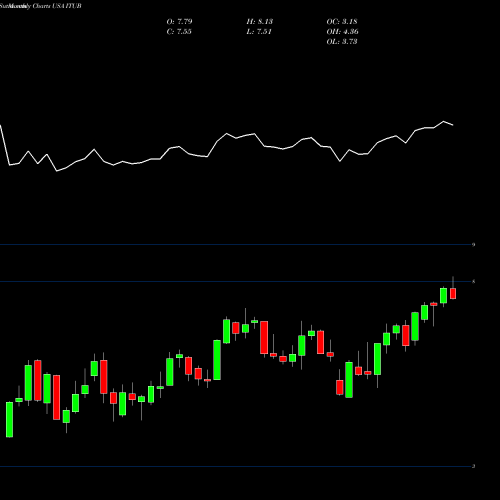The width and height of the screenshot is (500, 500).
Task: Select the open value "O: 7.79"
Action: click(x=179, y=22)
